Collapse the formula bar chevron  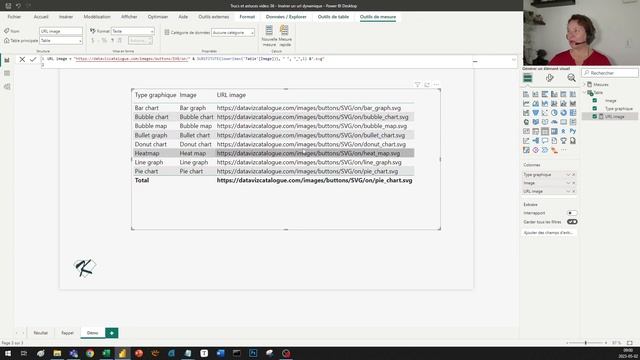tap(513, 60)
